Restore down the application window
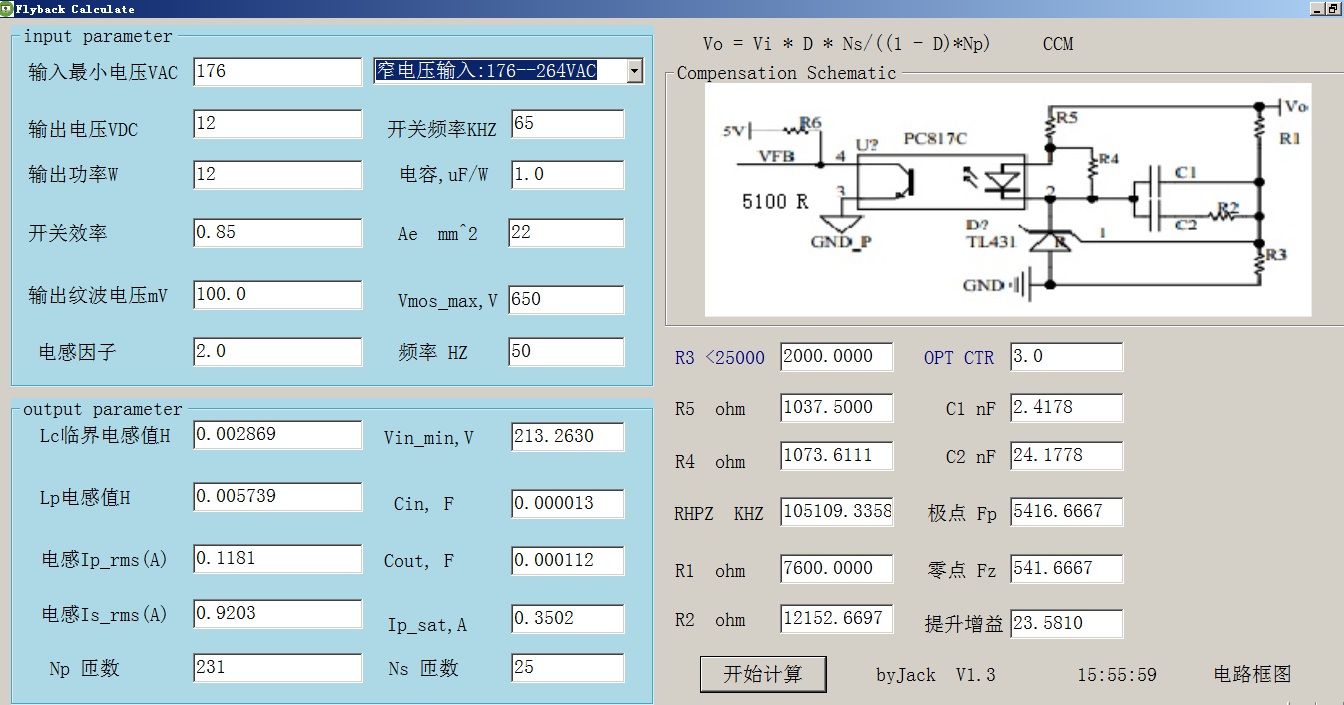Viewport: 1344px width, 705px height. point(1334,8)
